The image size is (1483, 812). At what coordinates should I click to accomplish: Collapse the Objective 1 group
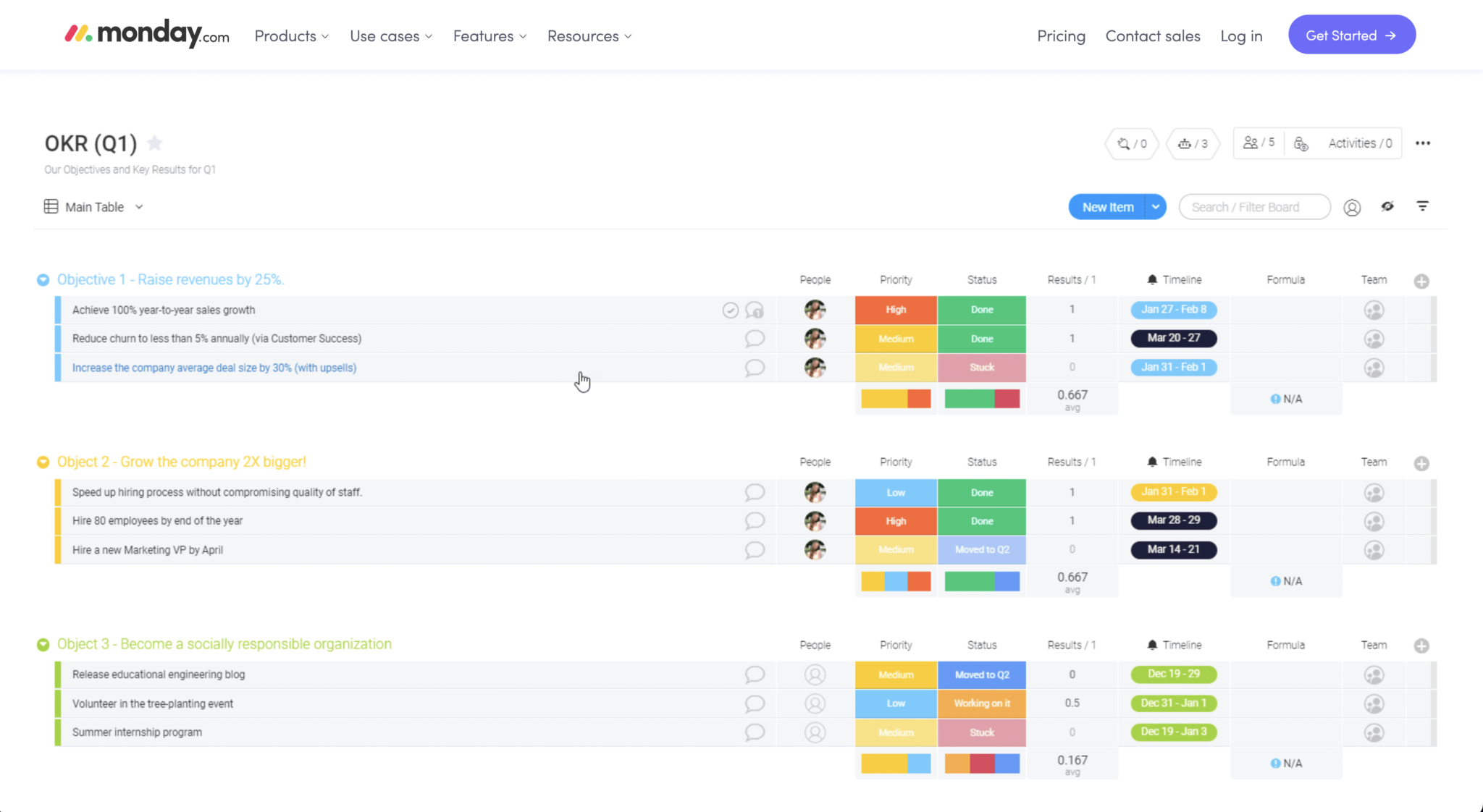tap(43, 280)
